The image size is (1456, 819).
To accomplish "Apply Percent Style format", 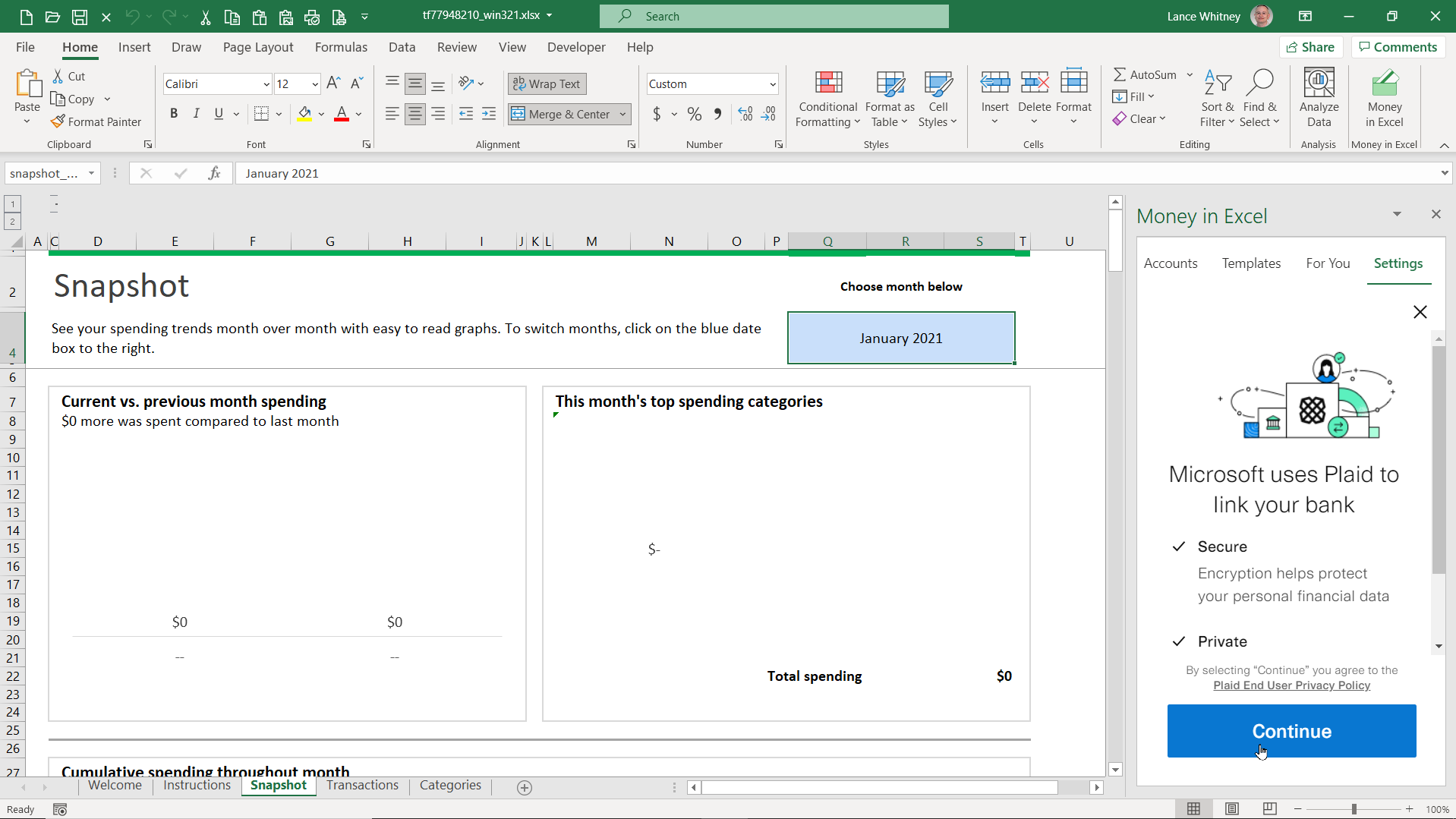I will coord(694,114).
